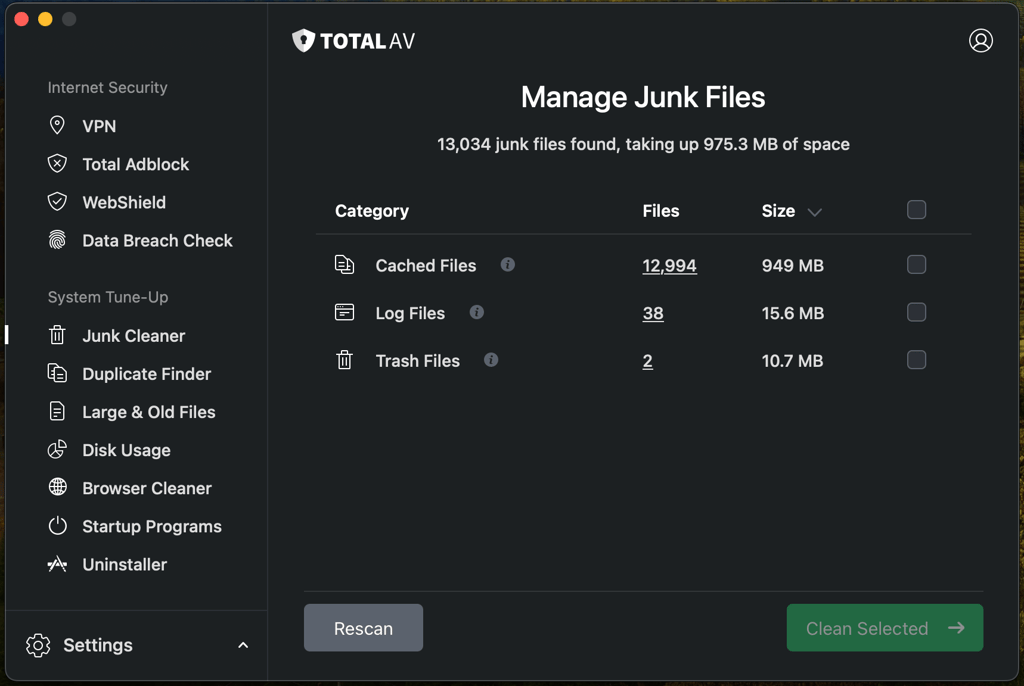Click the Settings gear icon
The height and width of the screenshot is (686, 1024).
(x=38, y=645)
